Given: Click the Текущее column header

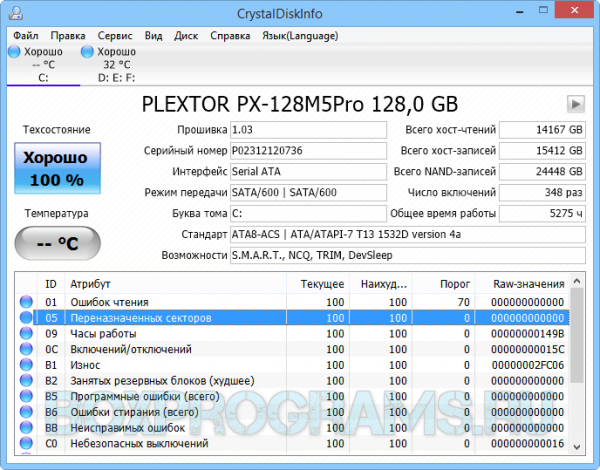Looking at the screenshot, I should [318, 284].
